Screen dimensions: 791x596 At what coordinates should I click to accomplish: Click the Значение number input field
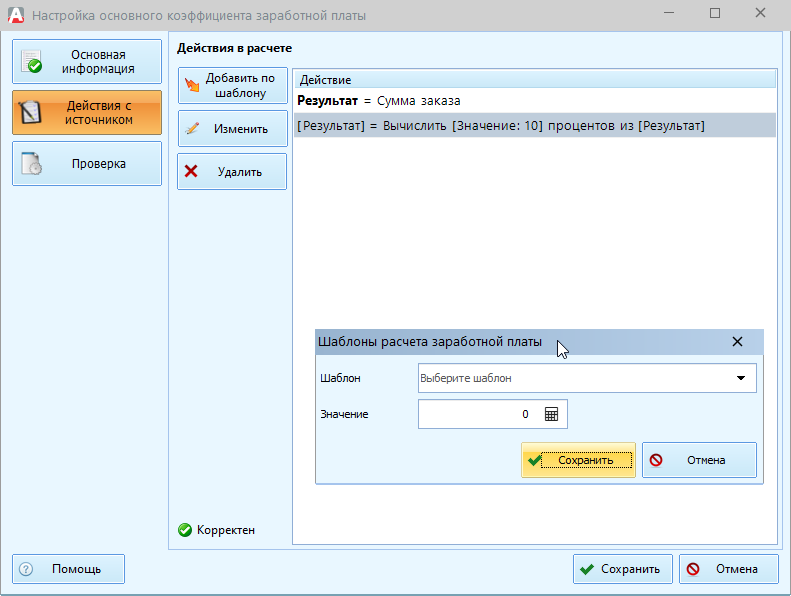coord(476,414)
